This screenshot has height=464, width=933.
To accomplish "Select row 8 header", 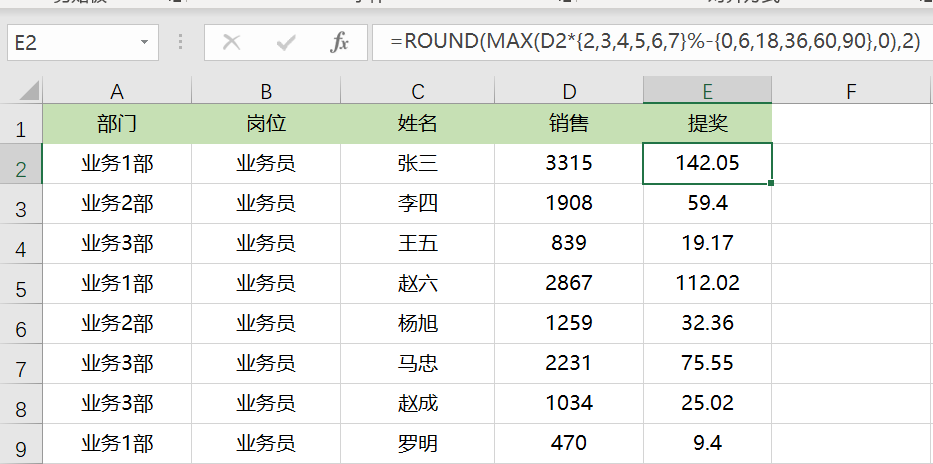I will [x=21, y=404].
